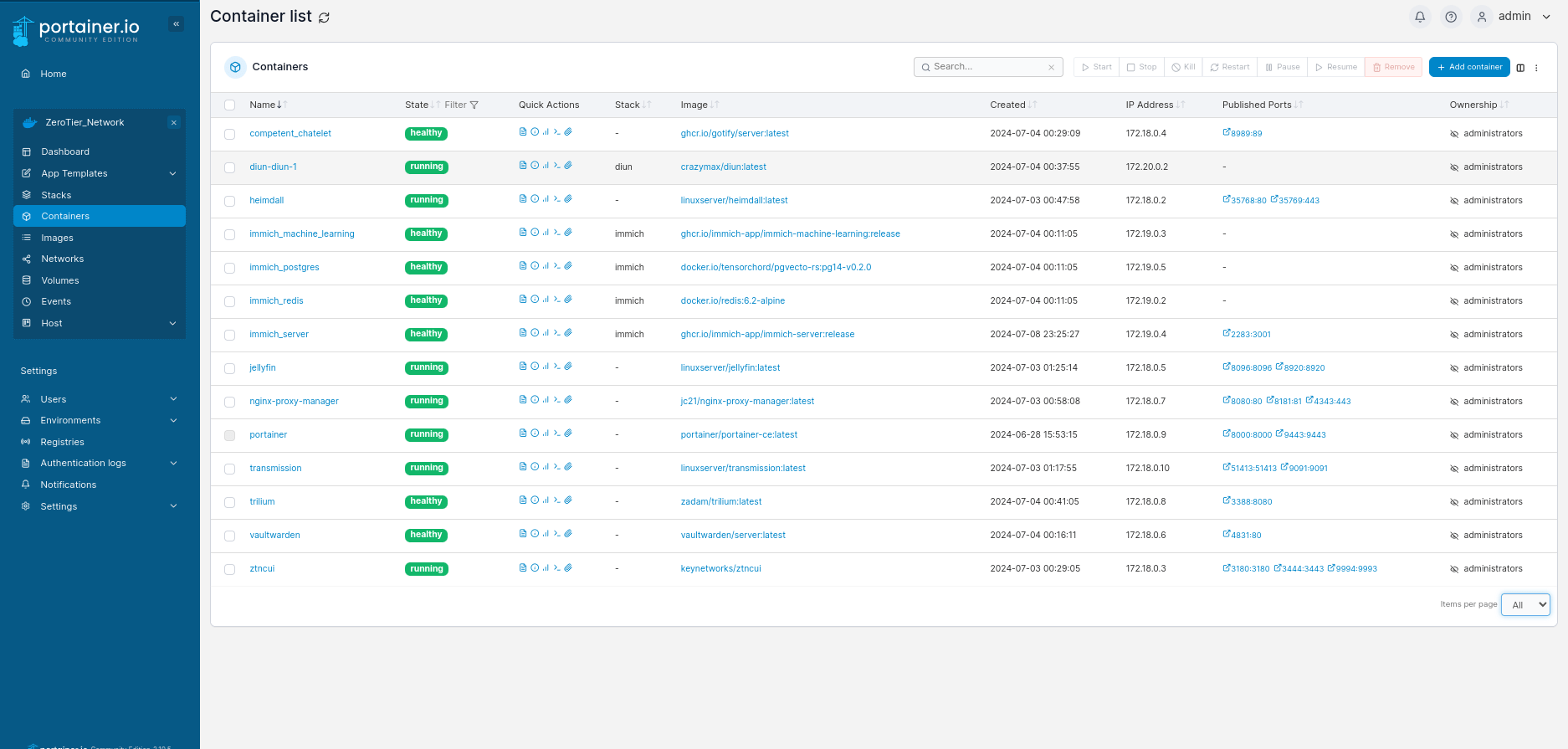View stats for heimdall container
Image resolution: width=1568 pixels, height=749 pixels.
click(x=546, y=199)
